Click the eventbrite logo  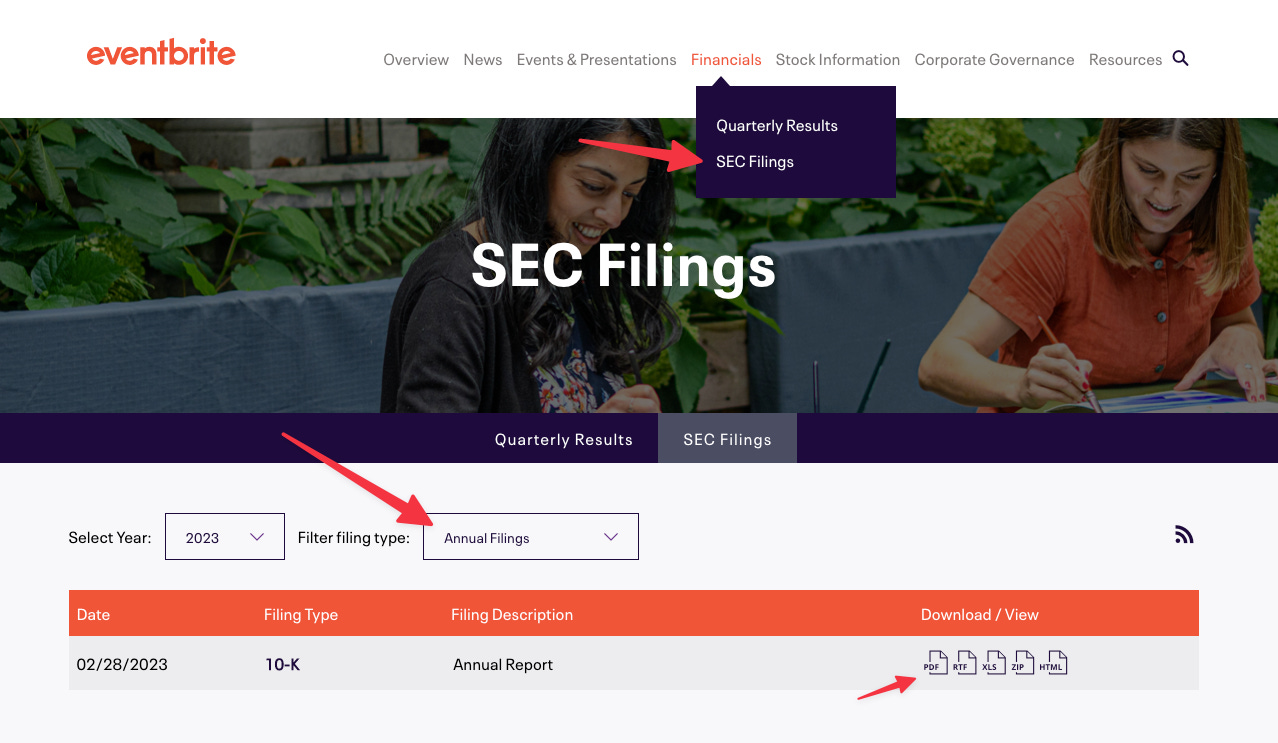161,52
